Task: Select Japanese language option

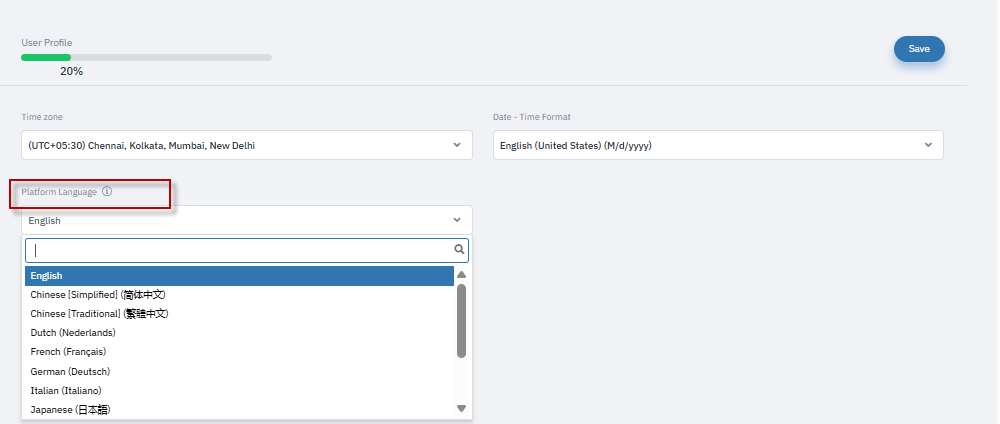Action: pos(70,409)
